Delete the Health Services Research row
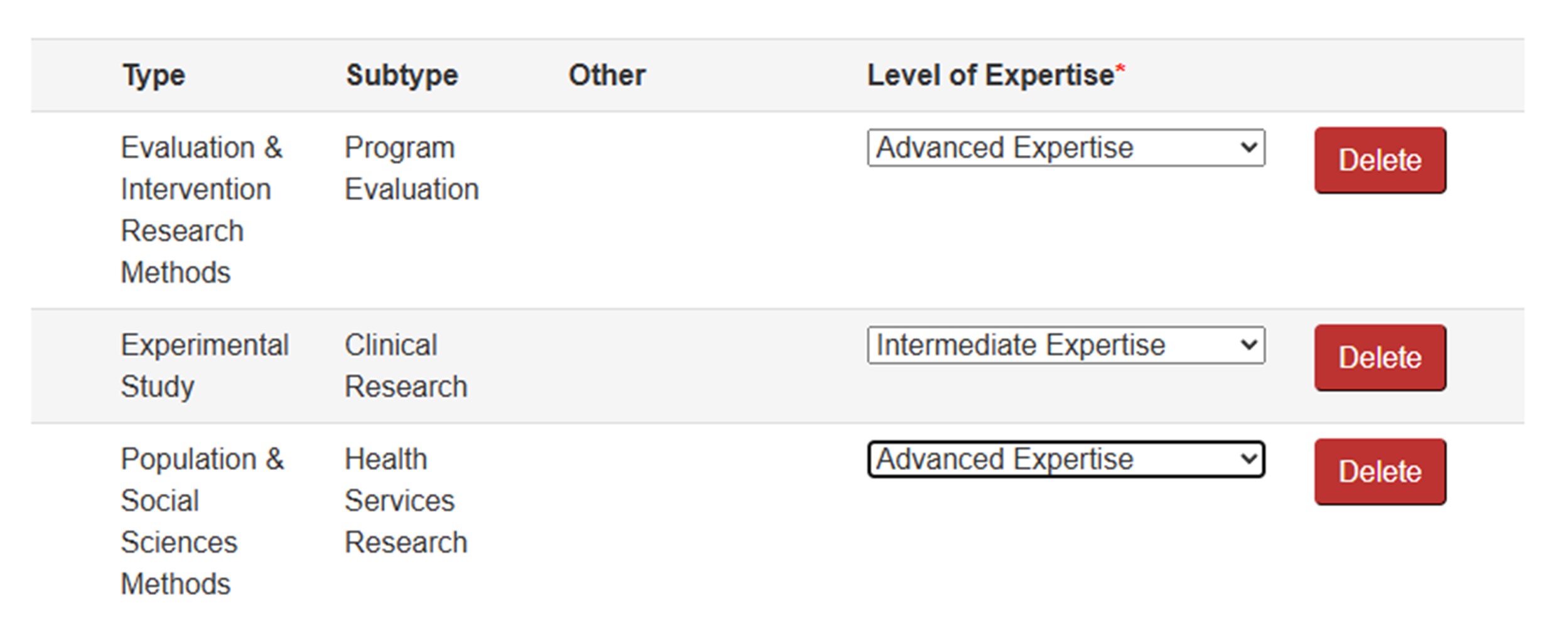The image size is (1568, 625). [1380, 472]
